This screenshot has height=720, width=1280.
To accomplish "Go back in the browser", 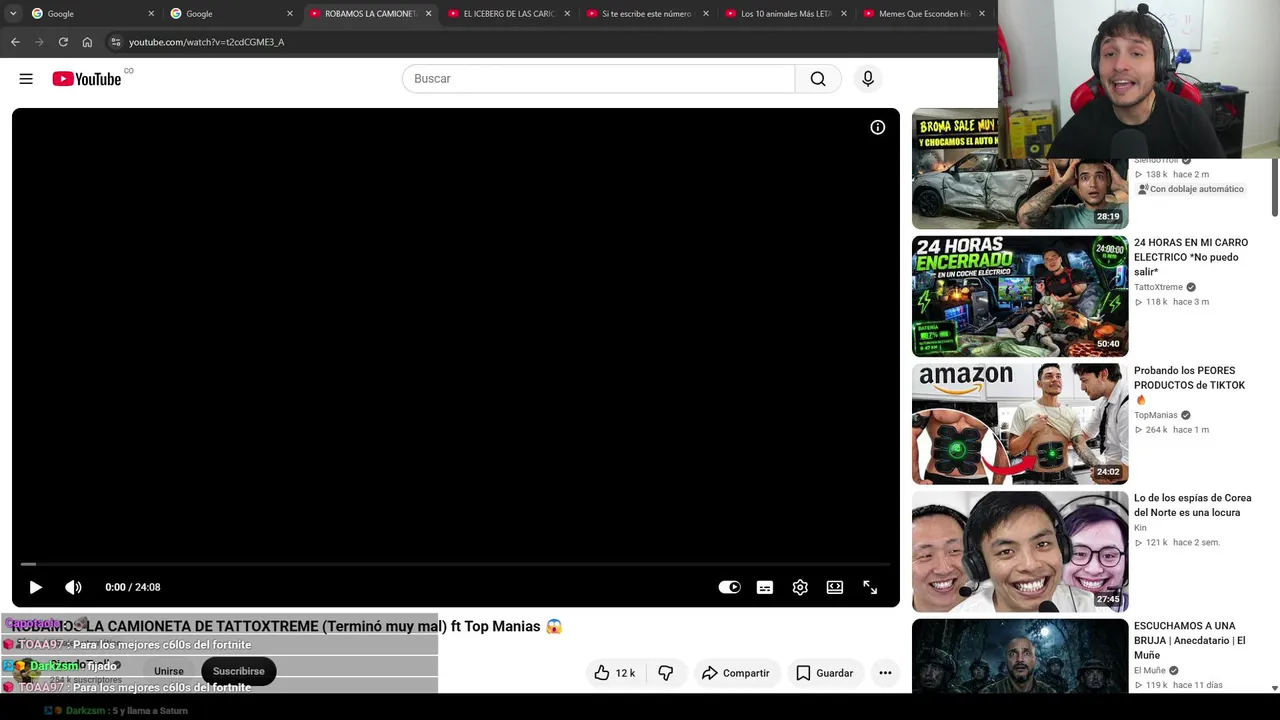I will [x=15, y=42].
